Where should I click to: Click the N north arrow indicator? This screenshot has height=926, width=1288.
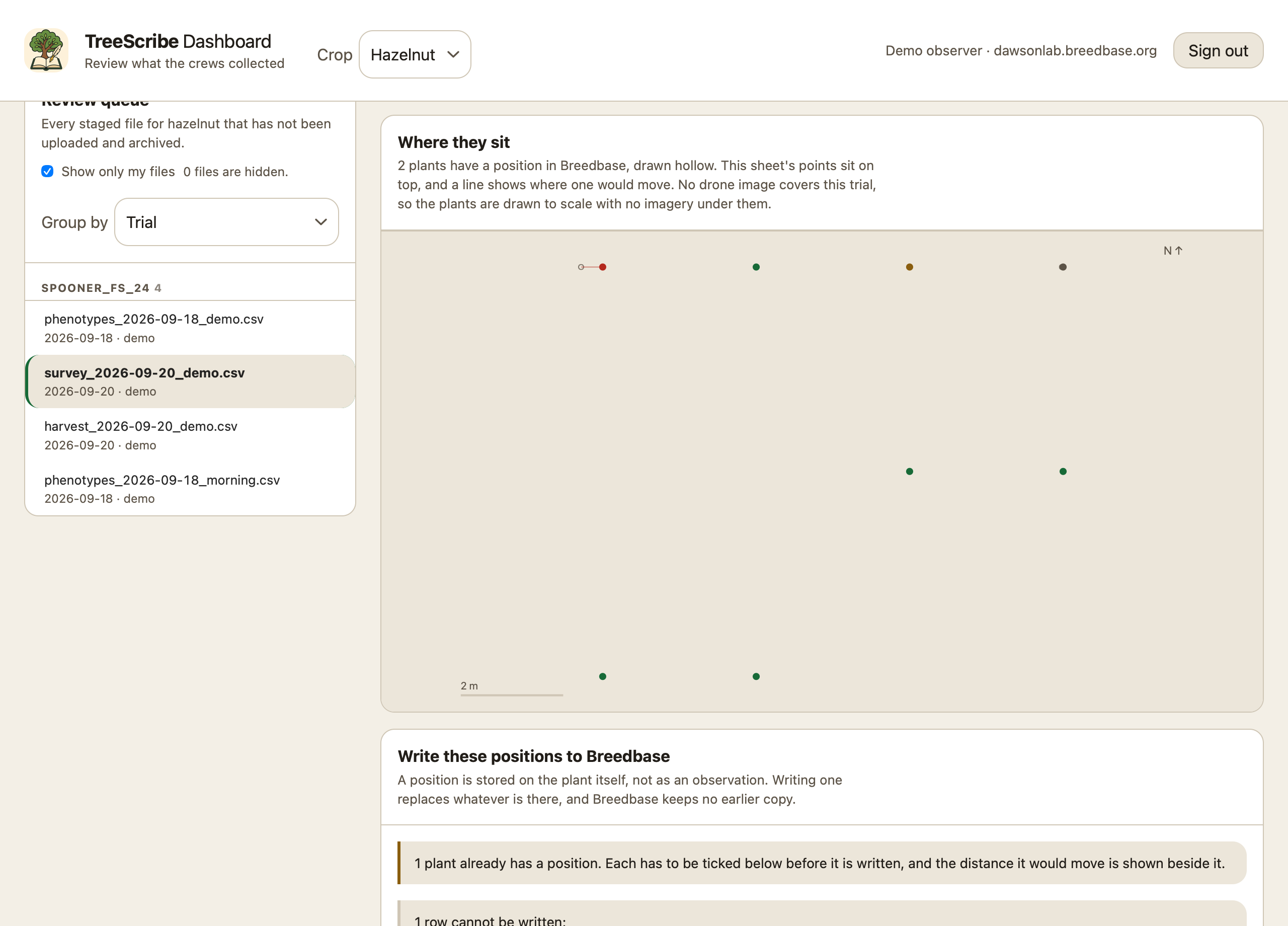pyautogui.click(x=1173, y=251)
